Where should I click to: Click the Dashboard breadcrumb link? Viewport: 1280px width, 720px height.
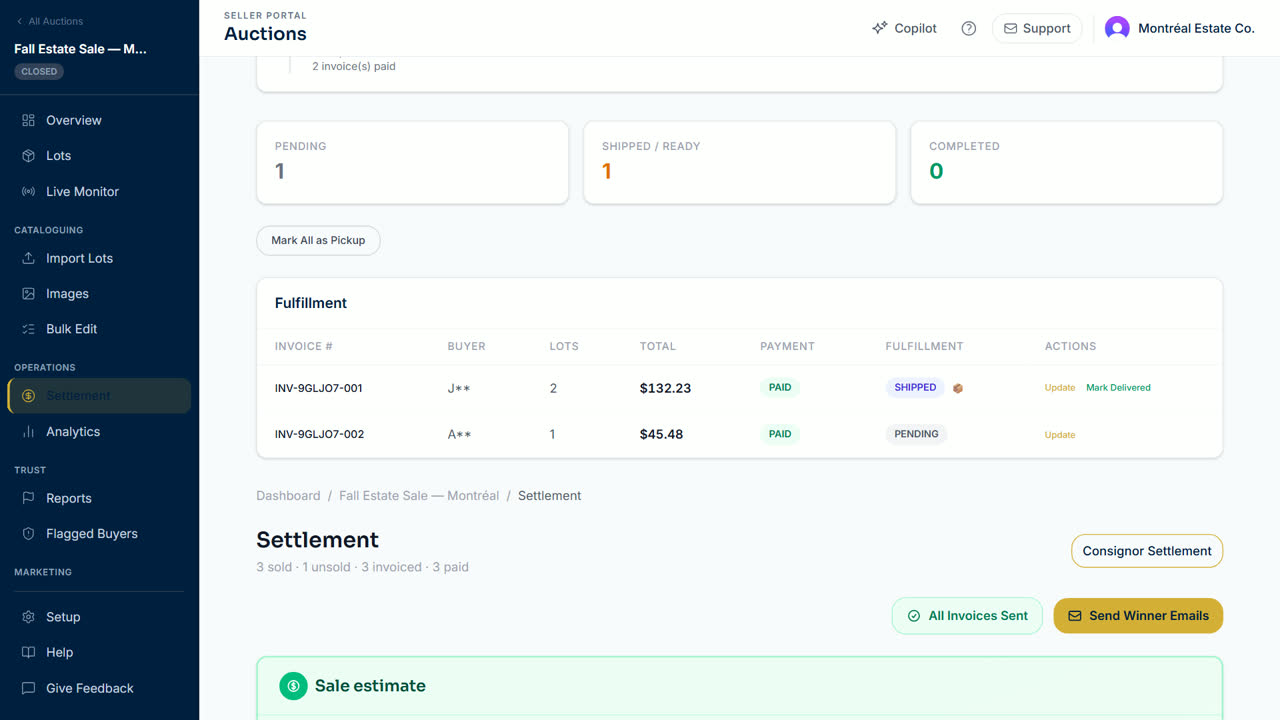click(288, 496)
